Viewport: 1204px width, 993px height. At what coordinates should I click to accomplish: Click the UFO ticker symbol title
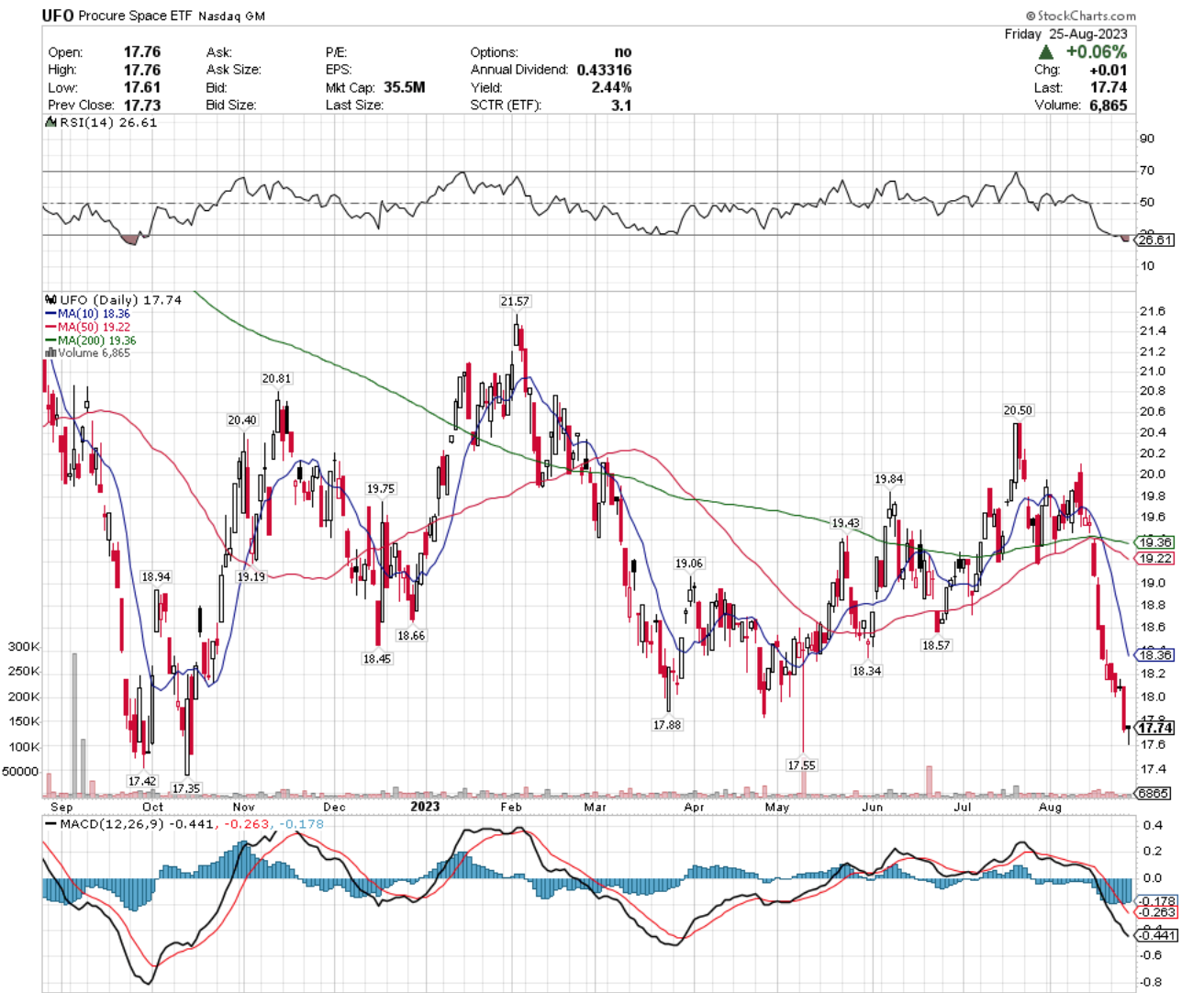pos(58,16)
